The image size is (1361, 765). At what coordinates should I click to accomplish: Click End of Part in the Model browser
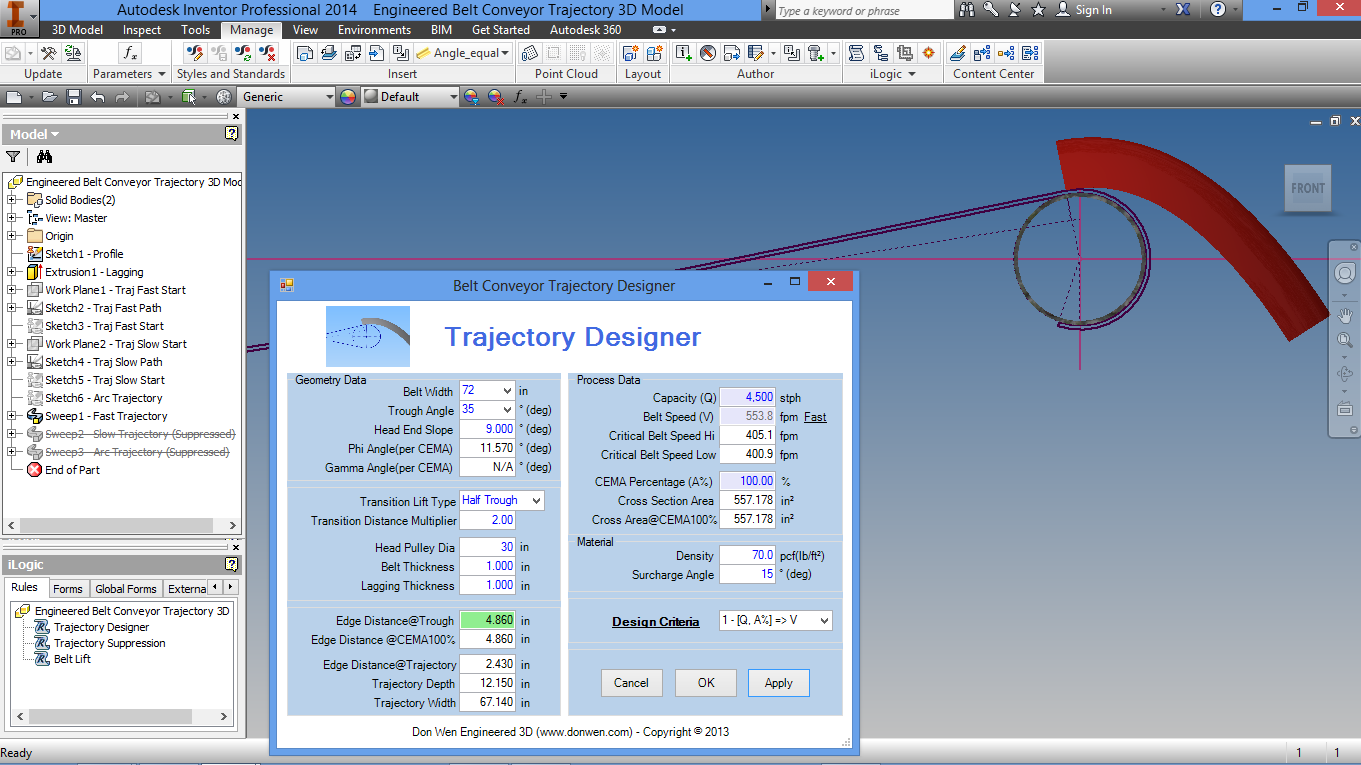(x=72, y=470)
